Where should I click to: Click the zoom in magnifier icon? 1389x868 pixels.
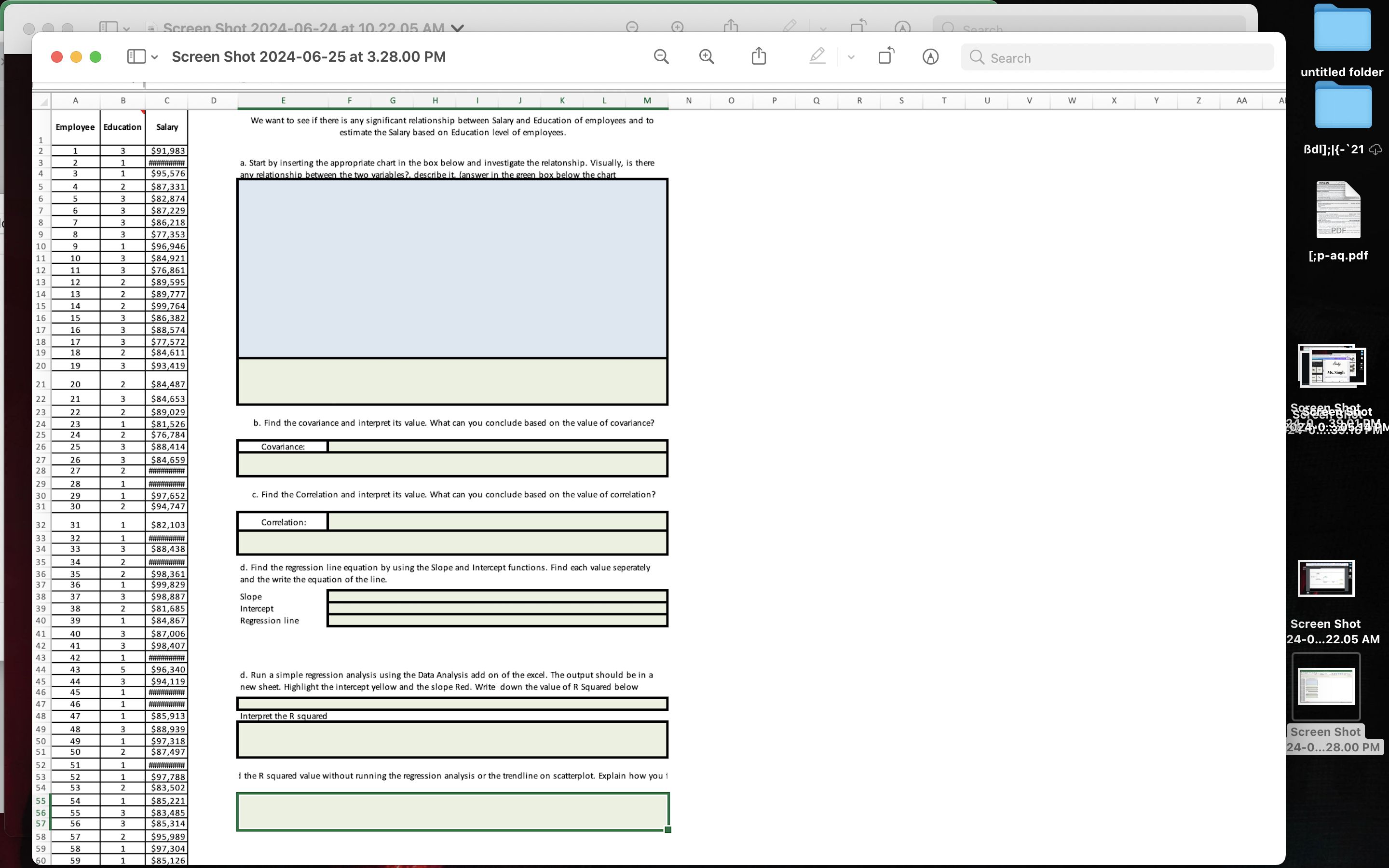coord(707,56)
